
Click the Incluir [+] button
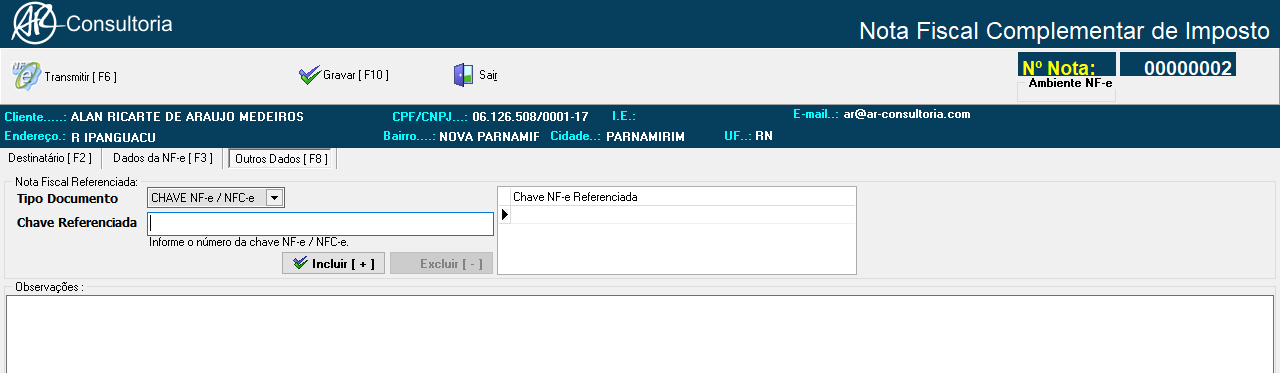(334, 263)
